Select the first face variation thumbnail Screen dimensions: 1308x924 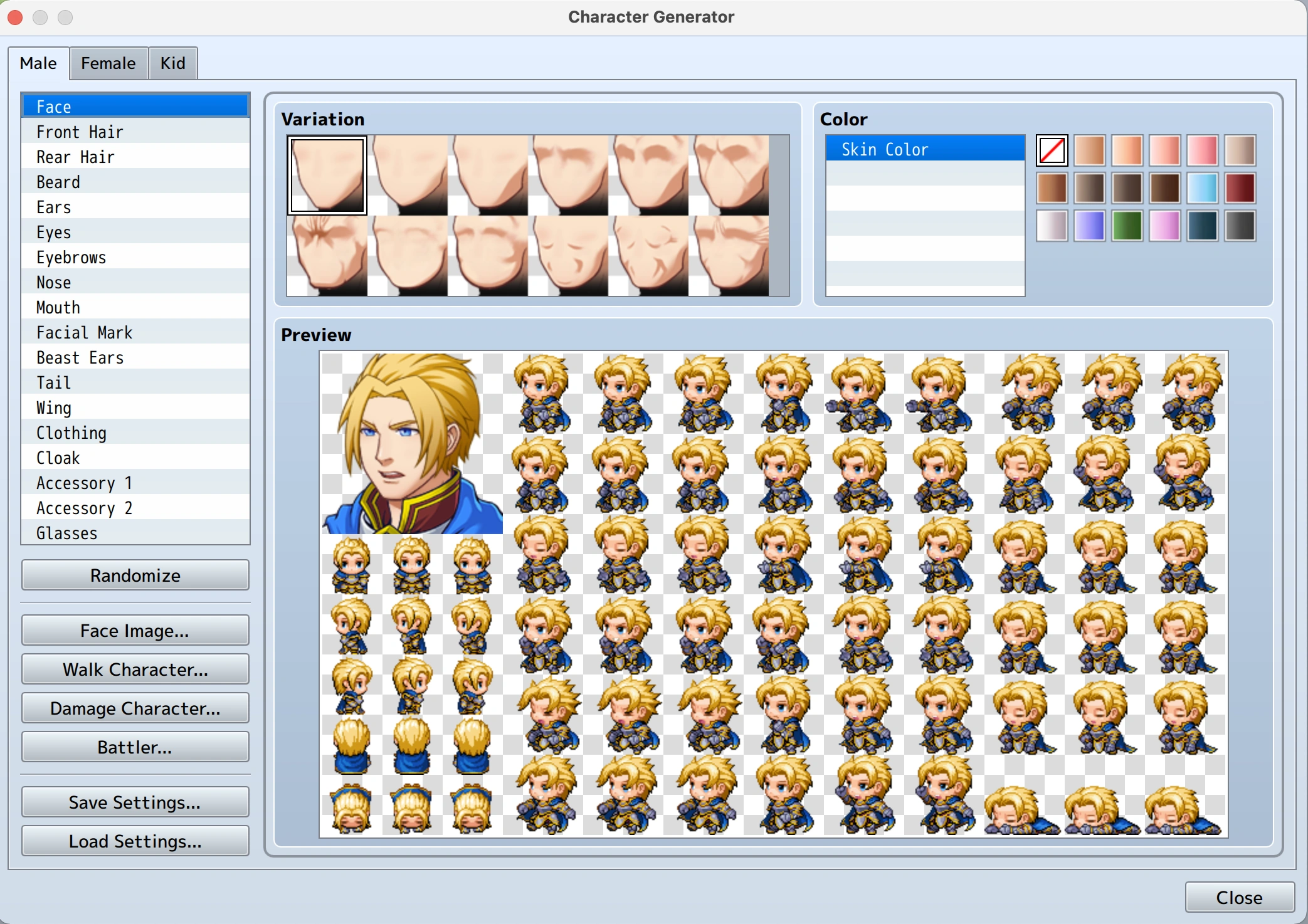327,176
